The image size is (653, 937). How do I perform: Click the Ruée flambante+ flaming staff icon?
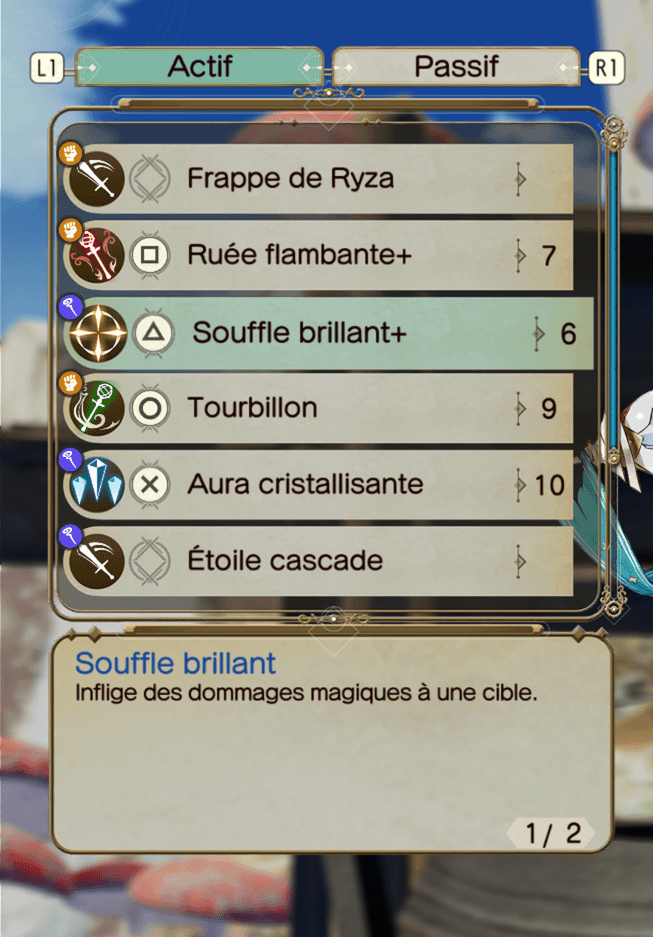(x=96, y=255)
